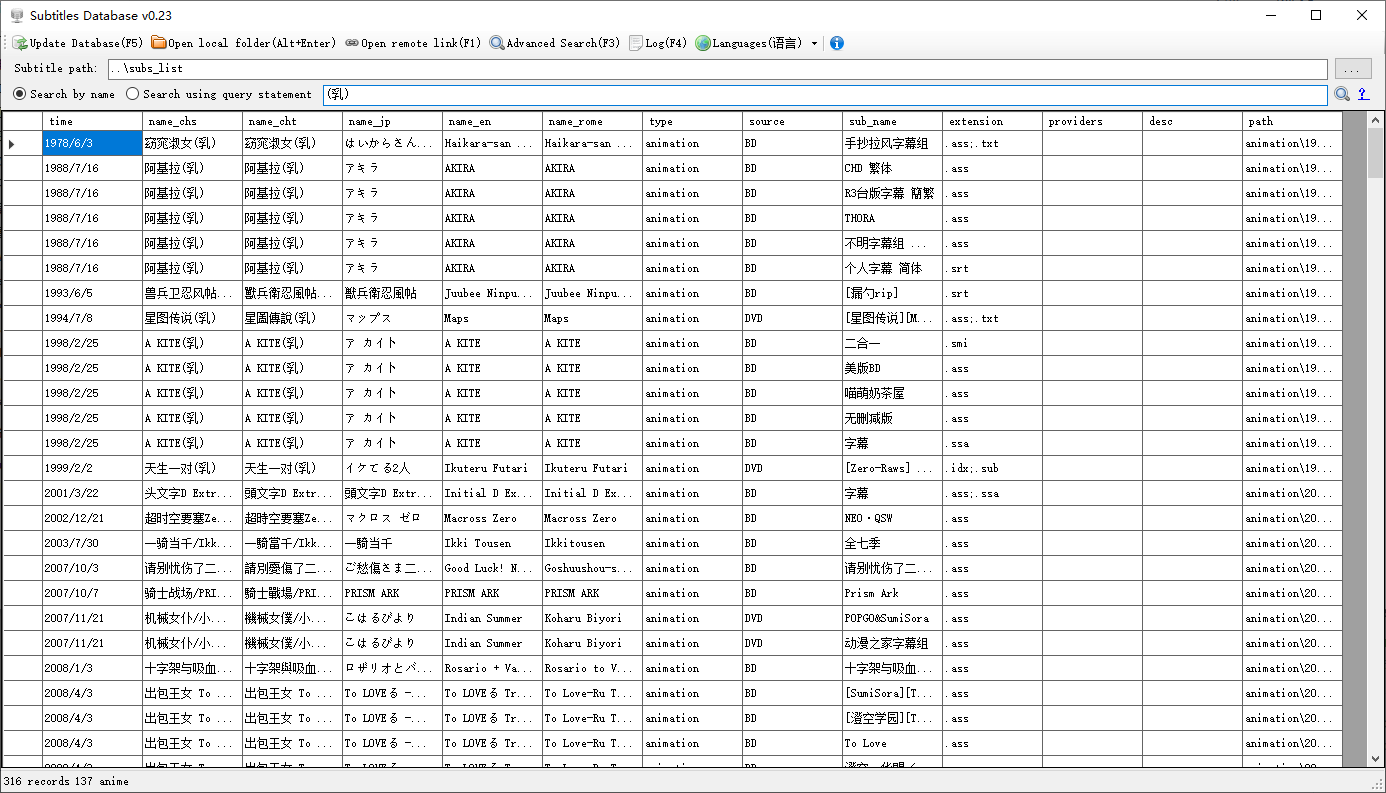Sort by the 'name_cht' column header

(x=292, y=121)
